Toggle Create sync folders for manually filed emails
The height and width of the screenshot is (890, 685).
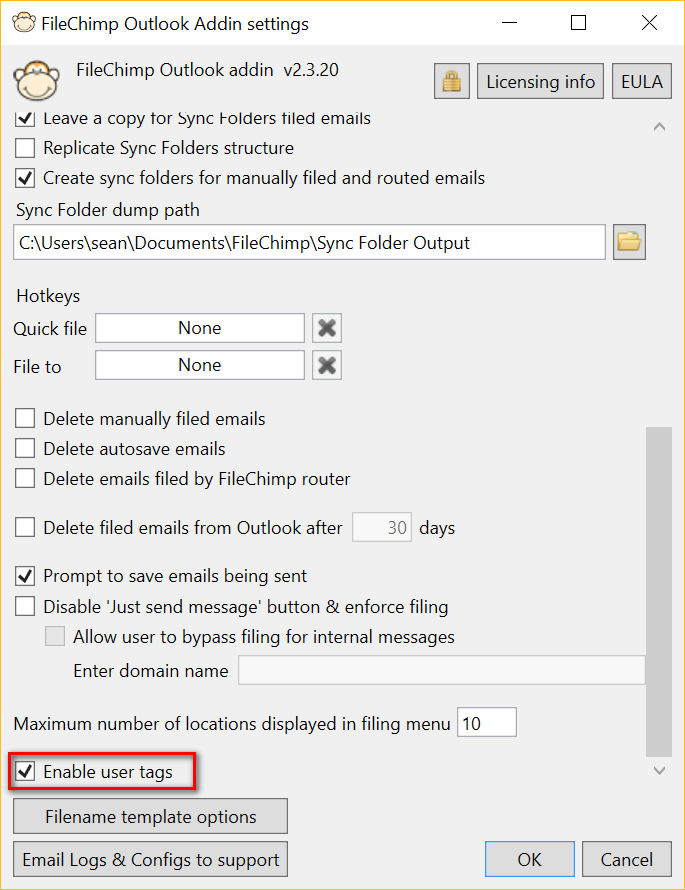coord(25,178)
